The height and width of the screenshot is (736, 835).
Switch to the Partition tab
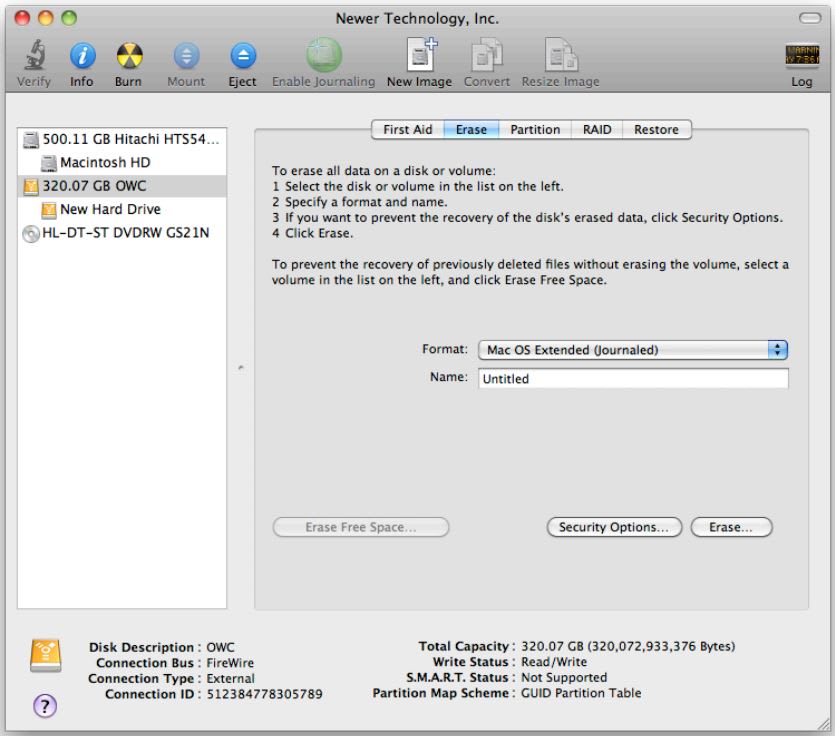click(537, 129)
